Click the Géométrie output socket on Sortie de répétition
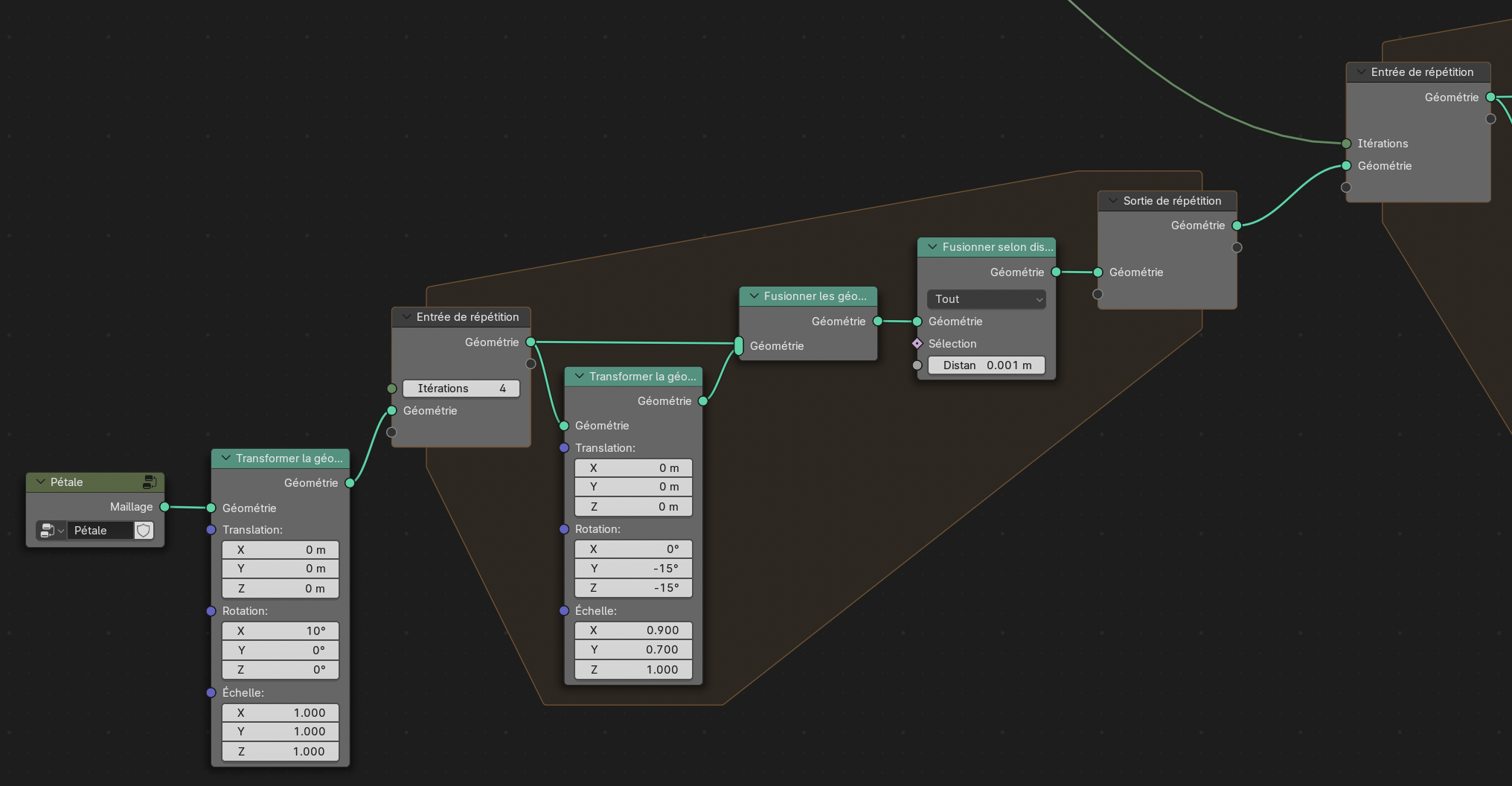 pos(1237,226)
